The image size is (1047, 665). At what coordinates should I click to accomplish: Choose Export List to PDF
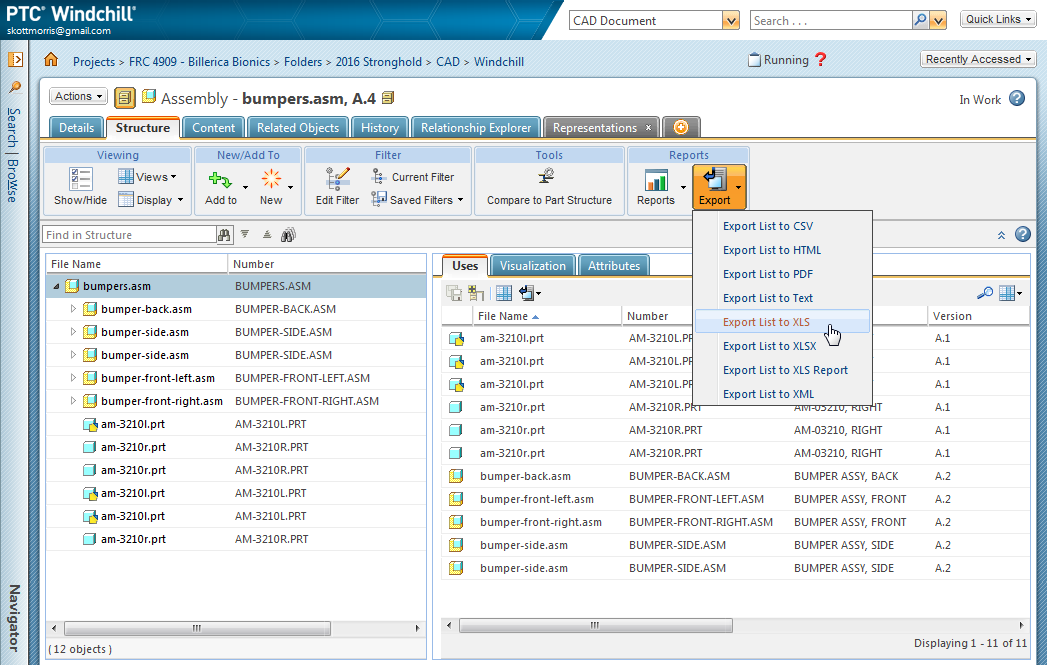[768, 274]
